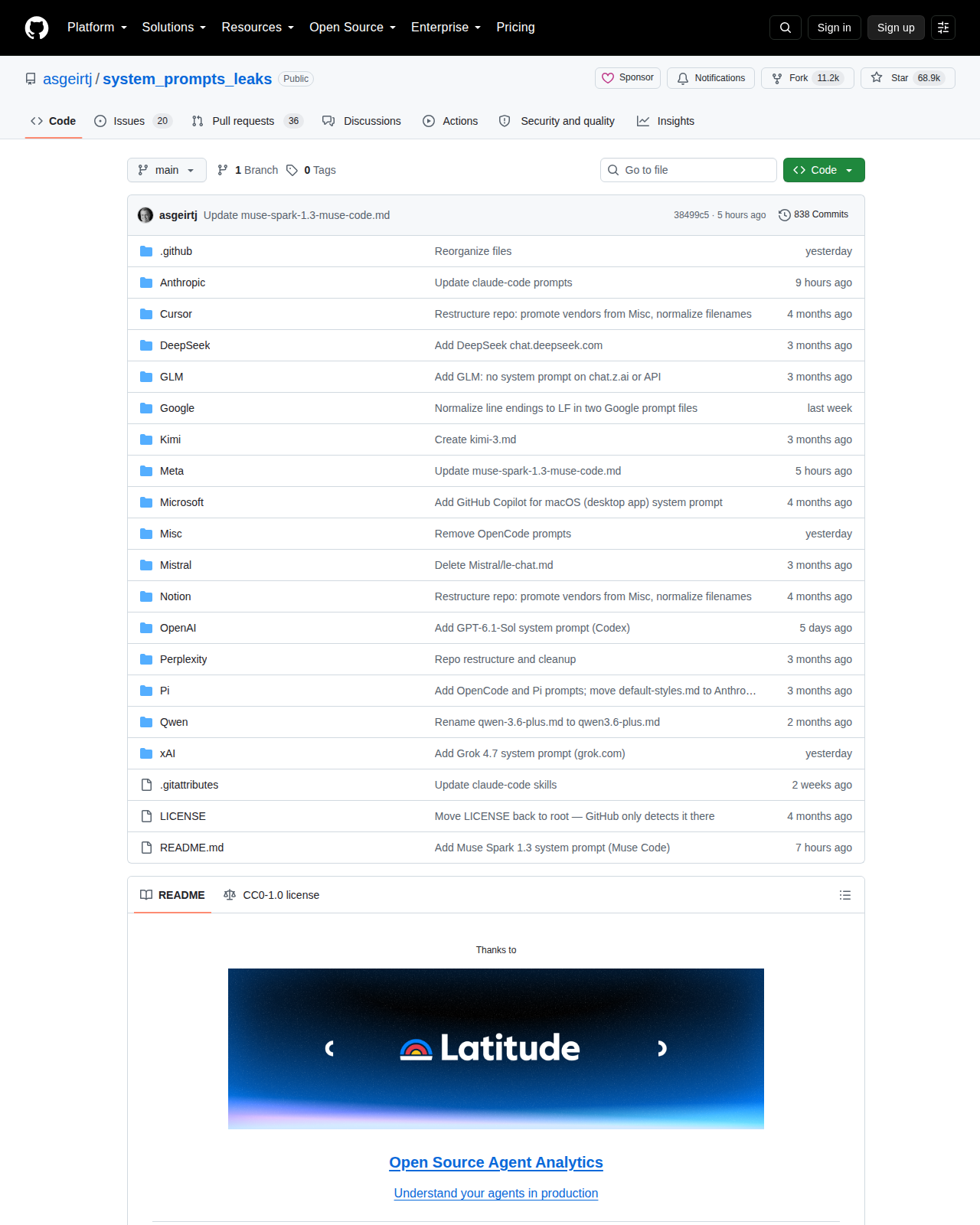
Task: Click the Sign up button
Action: pos(896,28)
